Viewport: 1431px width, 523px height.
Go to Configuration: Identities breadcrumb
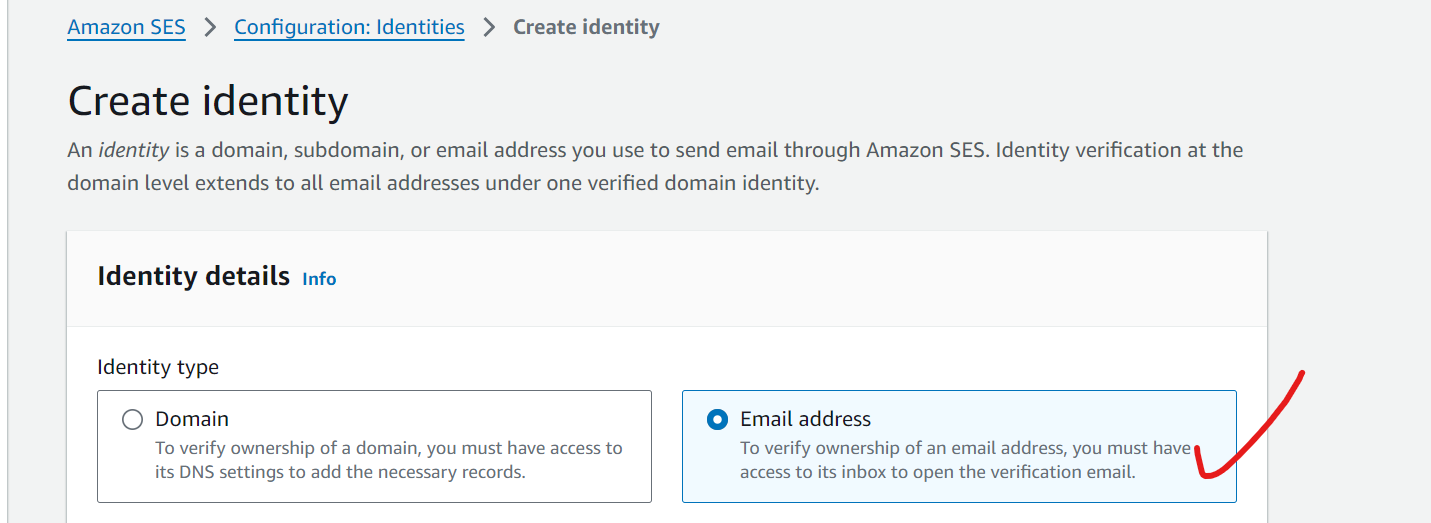click(349, 27)
